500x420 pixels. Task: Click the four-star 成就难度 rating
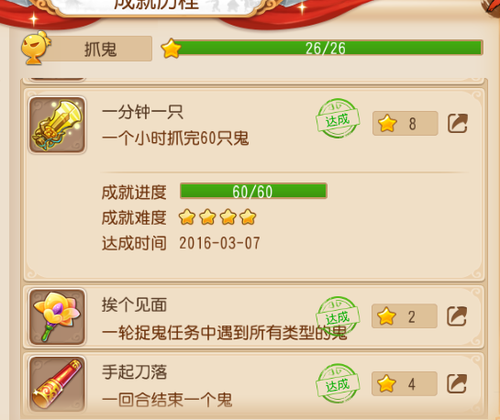(x=217, y=217)
